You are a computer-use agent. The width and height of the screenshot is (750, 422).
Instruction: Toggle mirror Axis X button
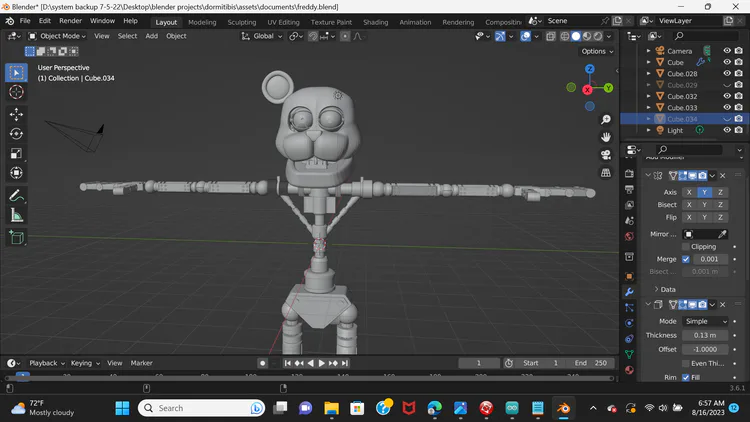(x=689, y=192)
